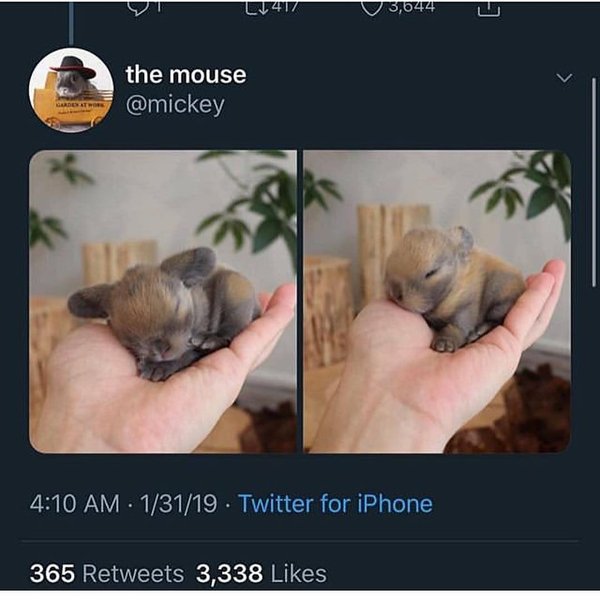Open the display name "the mouse"
The width and height of the screenshot is (600, 600).
click(x=185, y=74)
